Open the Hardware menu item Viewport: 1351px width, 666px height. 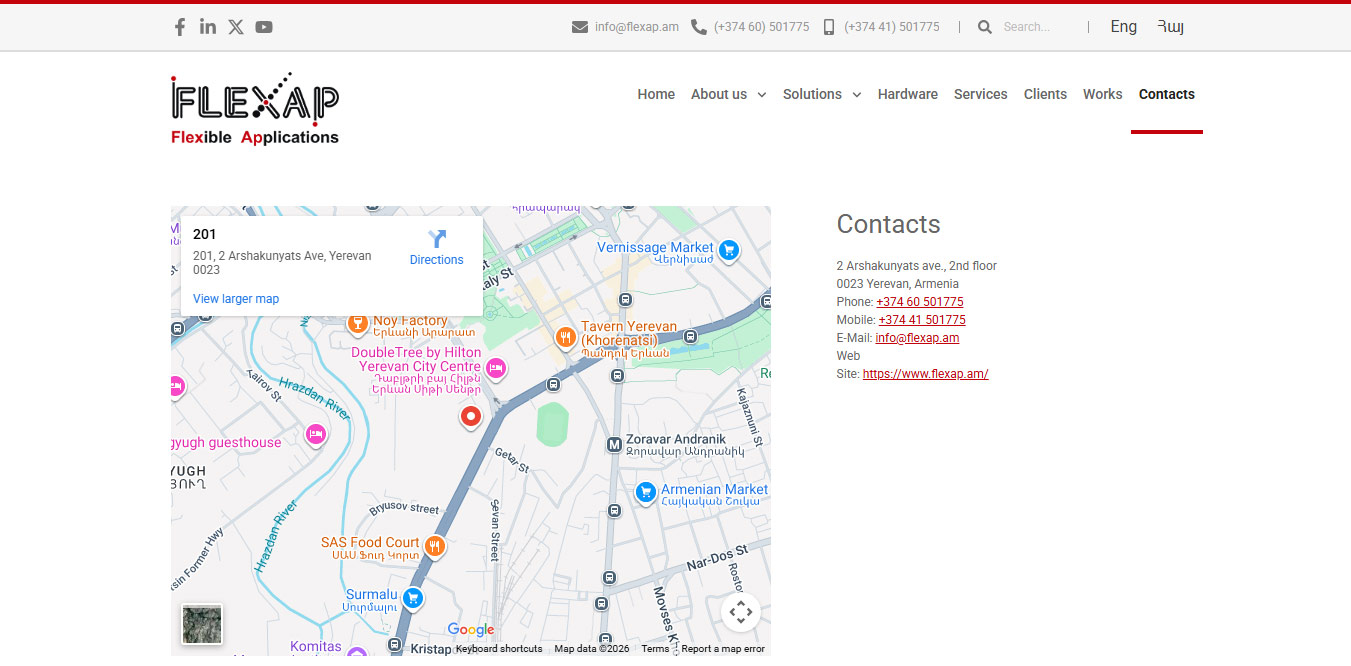pos(907,94)
